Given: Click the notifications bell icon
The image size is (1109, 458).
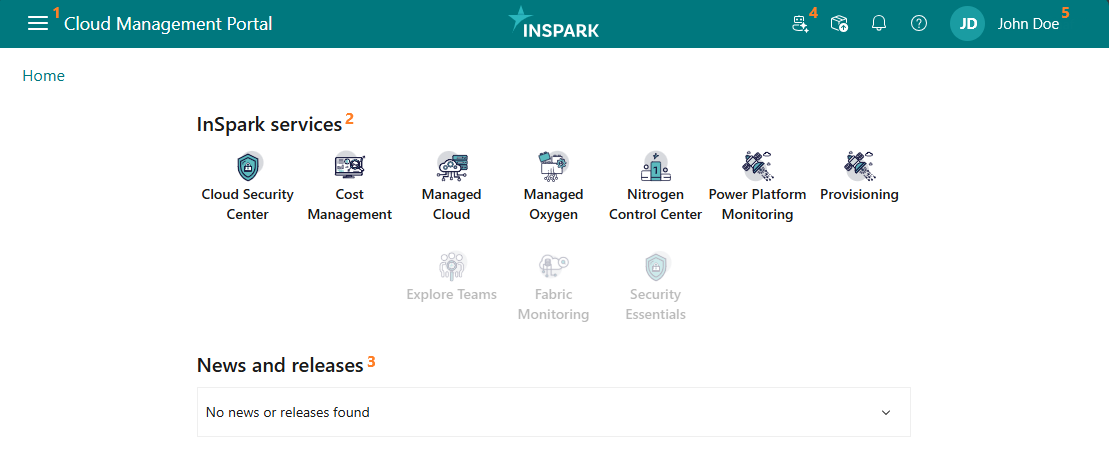Looking at the screenshot, I should [879, 24].
